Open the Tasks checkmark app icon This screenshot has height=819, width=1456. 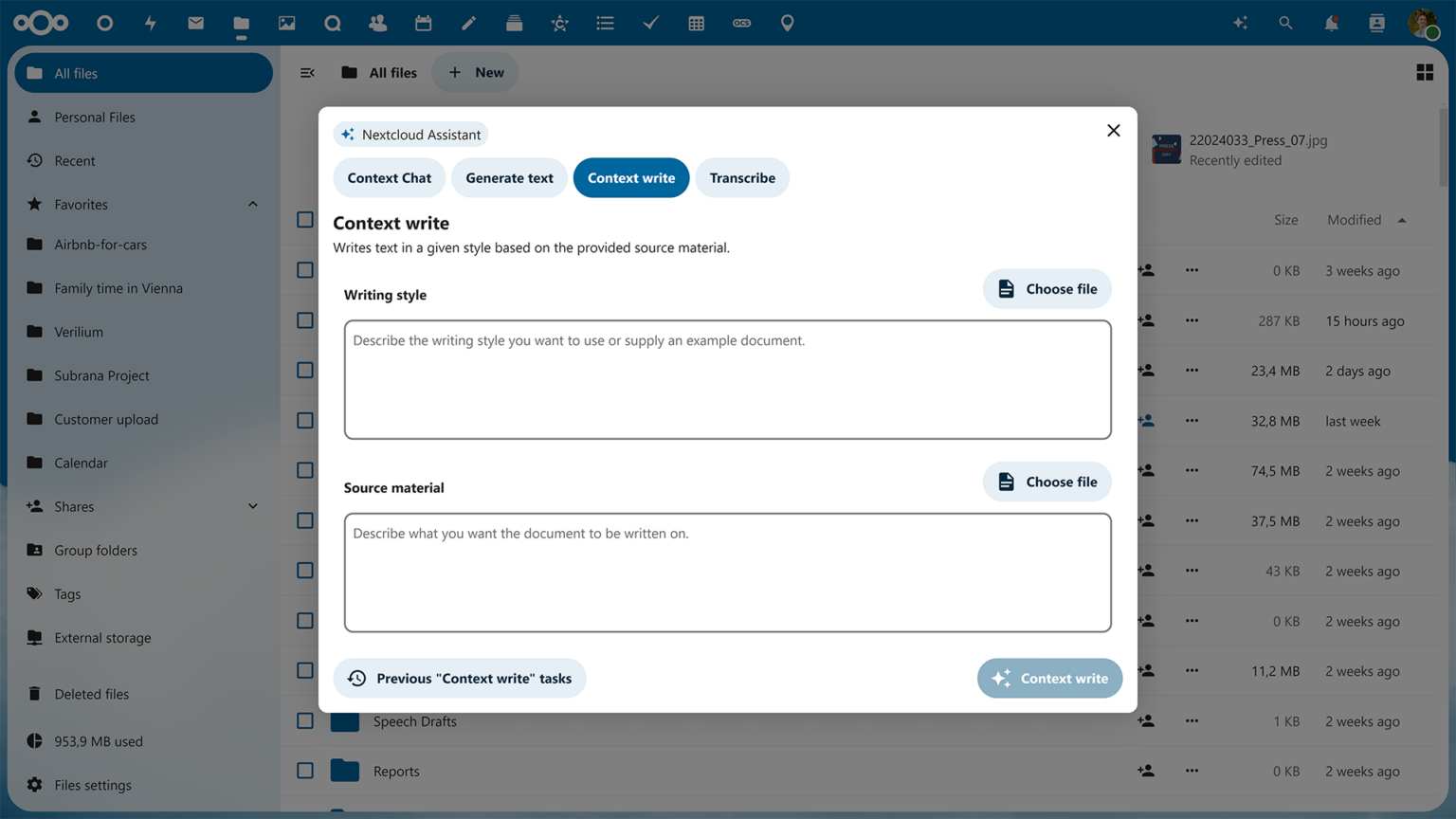[x=650, y=23]
